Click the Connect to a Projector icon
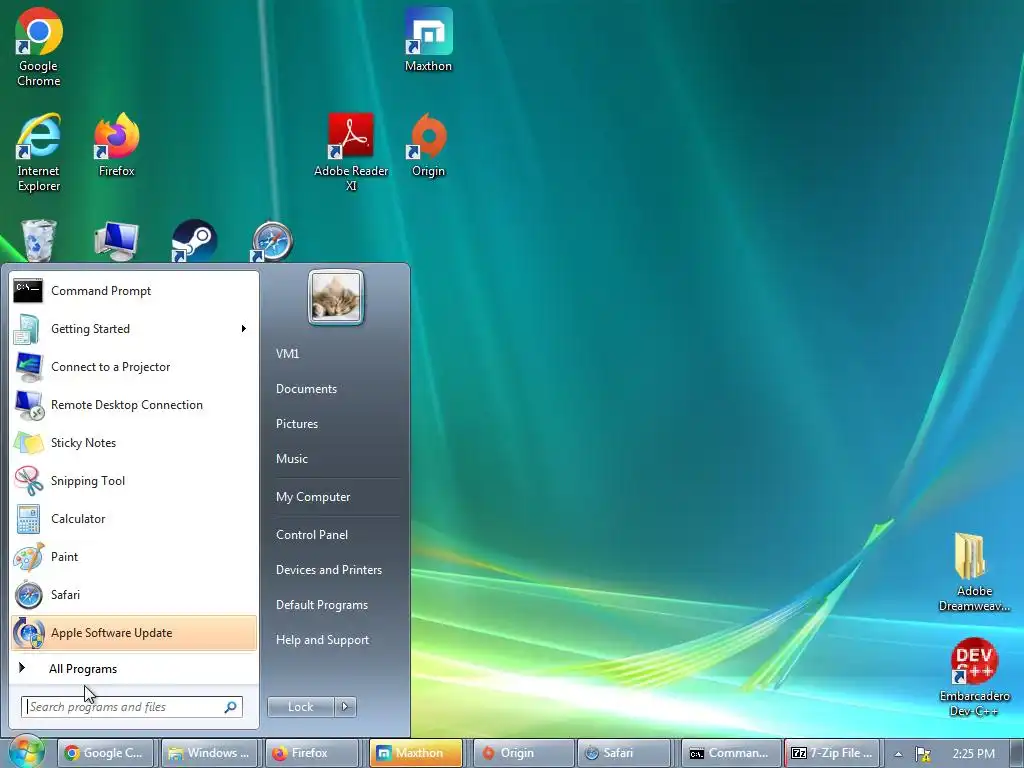The height and width of the screenshot is (768, 1024). pyautogui.click(x=28, y=366)
